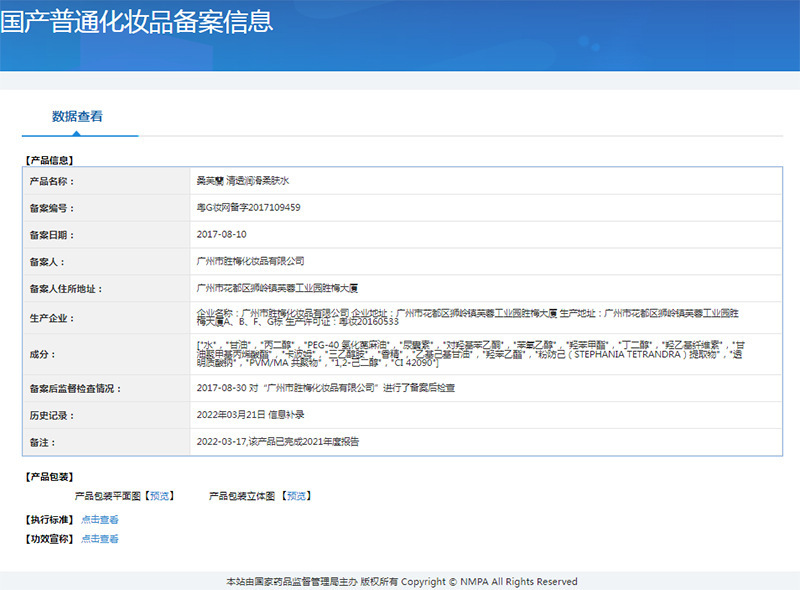Click the NMPA copyright footer text
The width and height of the screenshot is (800, 590).
click(402, 582)
